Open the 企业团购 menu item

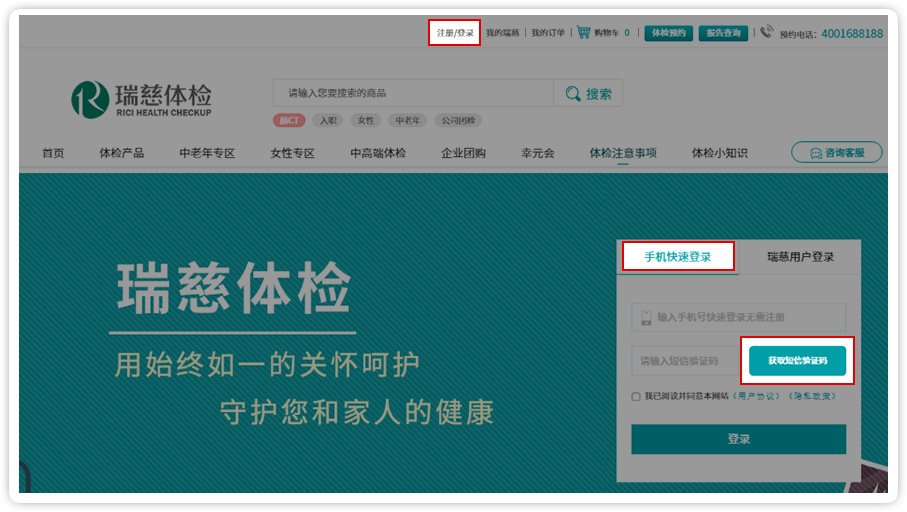pyautogui.click(x=463, y=153)
